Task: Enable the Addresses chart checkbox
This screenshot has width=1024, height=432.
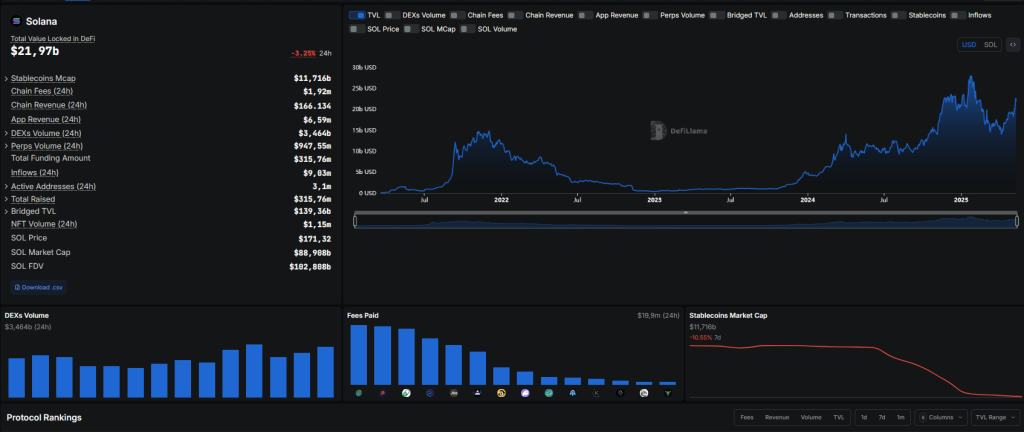Action: point(778,14)
